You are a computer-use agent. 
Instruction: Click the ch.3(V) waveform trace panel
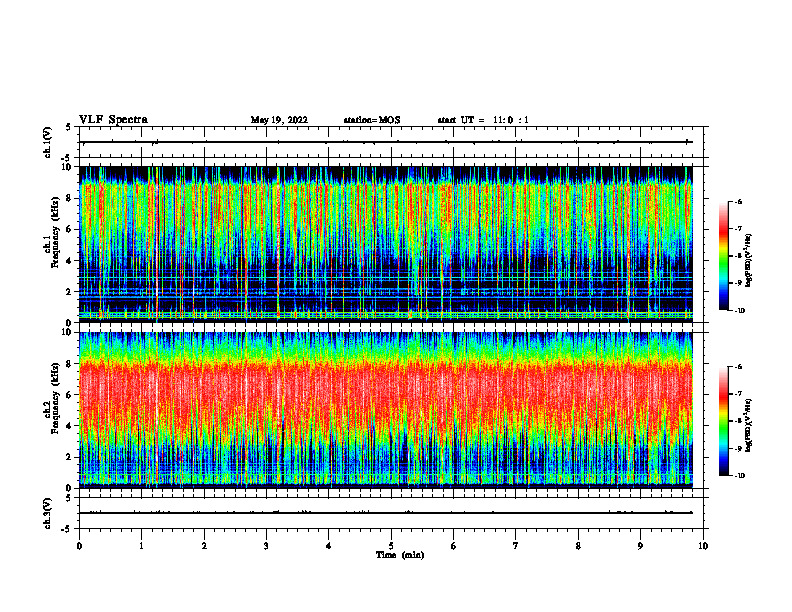(x=391, y=513)
